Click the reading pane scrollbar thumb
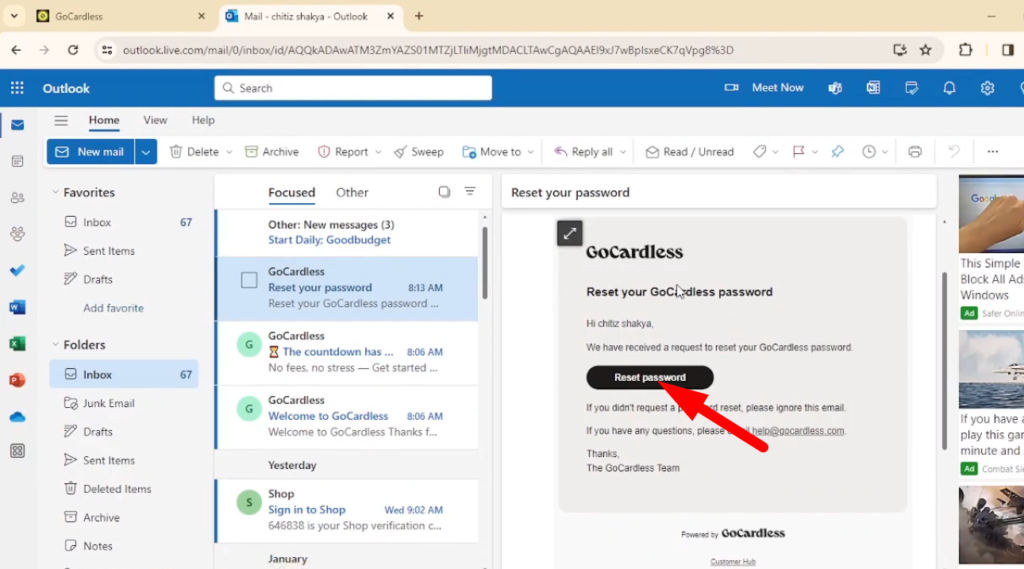This screenshot has height=569, width=1024. 944,361
